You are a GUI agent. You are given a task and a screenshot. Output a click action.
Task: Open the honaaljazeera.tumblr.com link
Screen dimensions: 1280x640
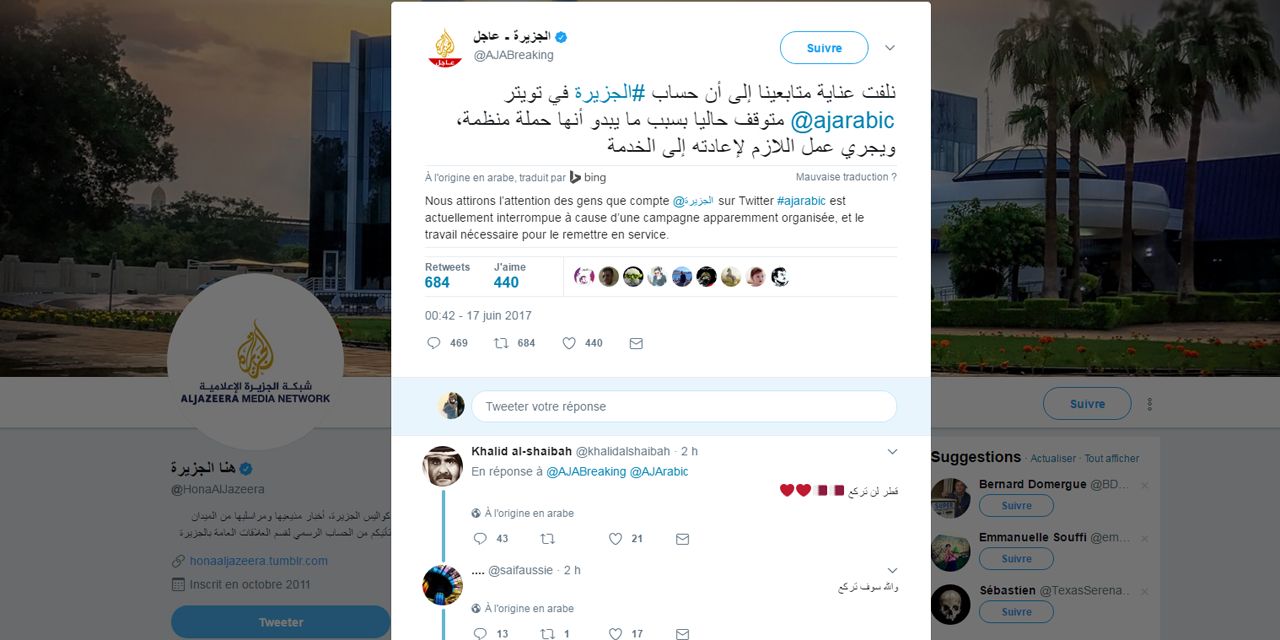point(259,561)
